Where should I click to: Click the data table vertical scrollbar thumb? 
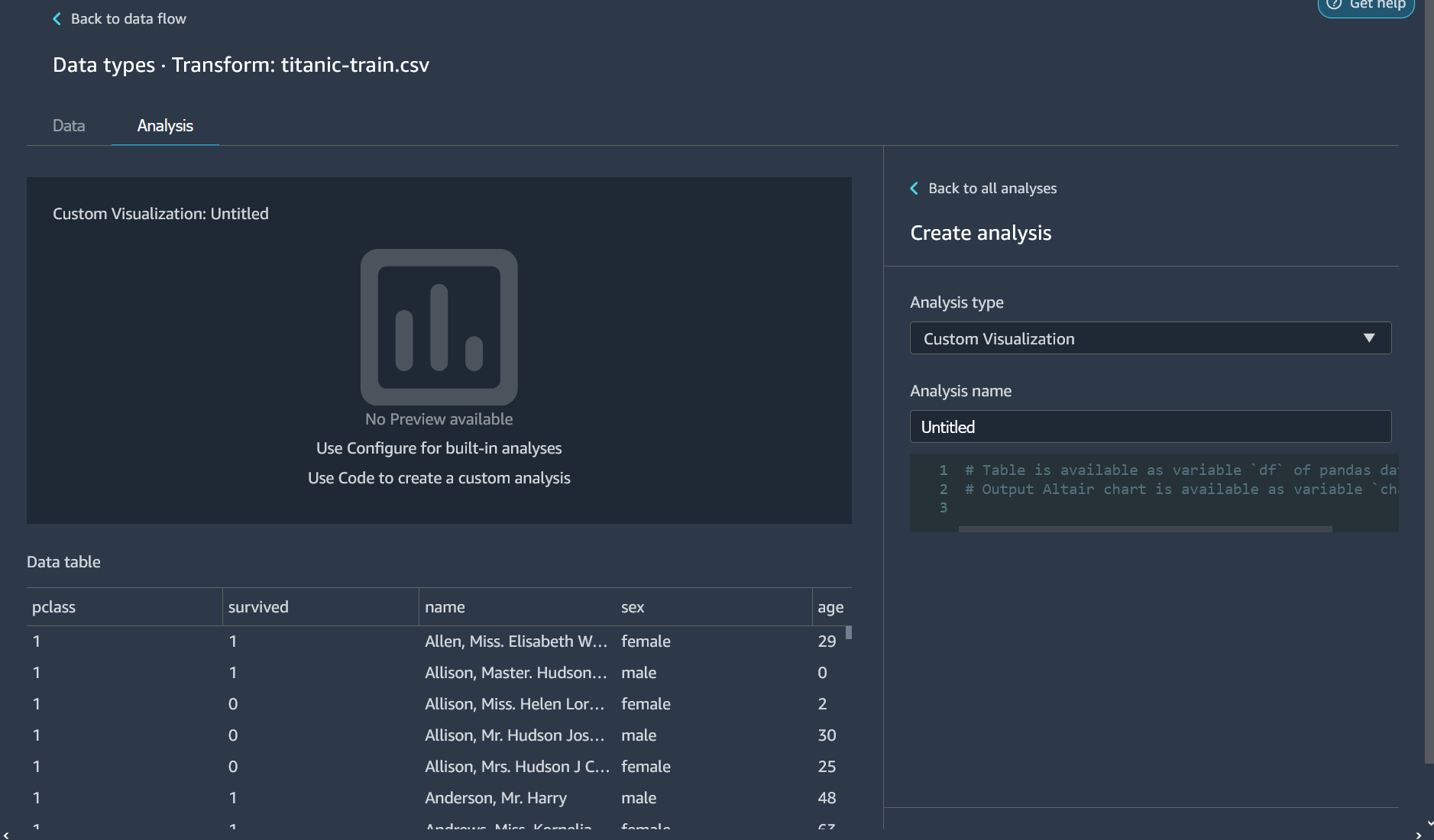tap(848, 633)
